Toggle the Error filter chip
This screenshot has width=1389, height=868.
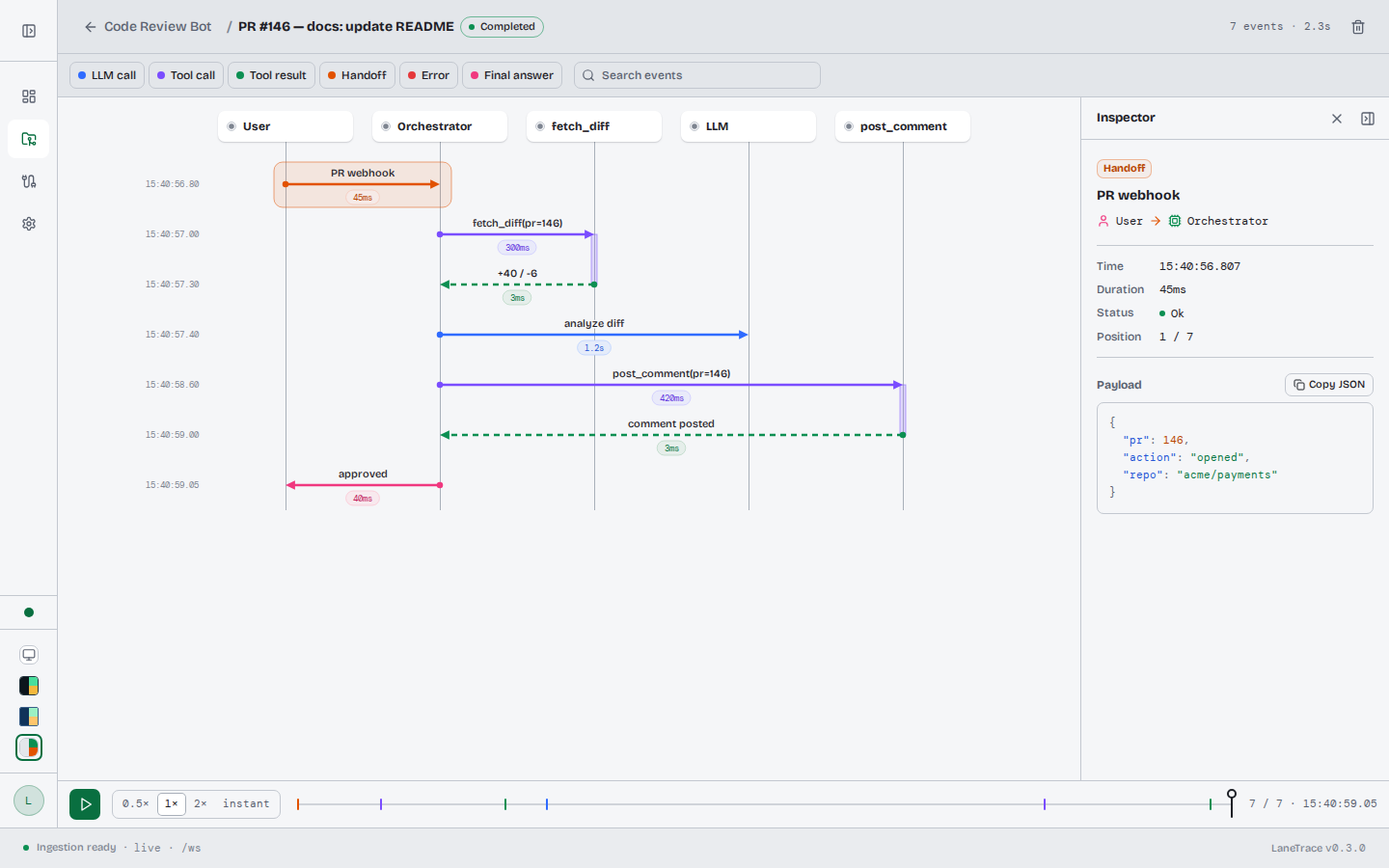(428, 75)
